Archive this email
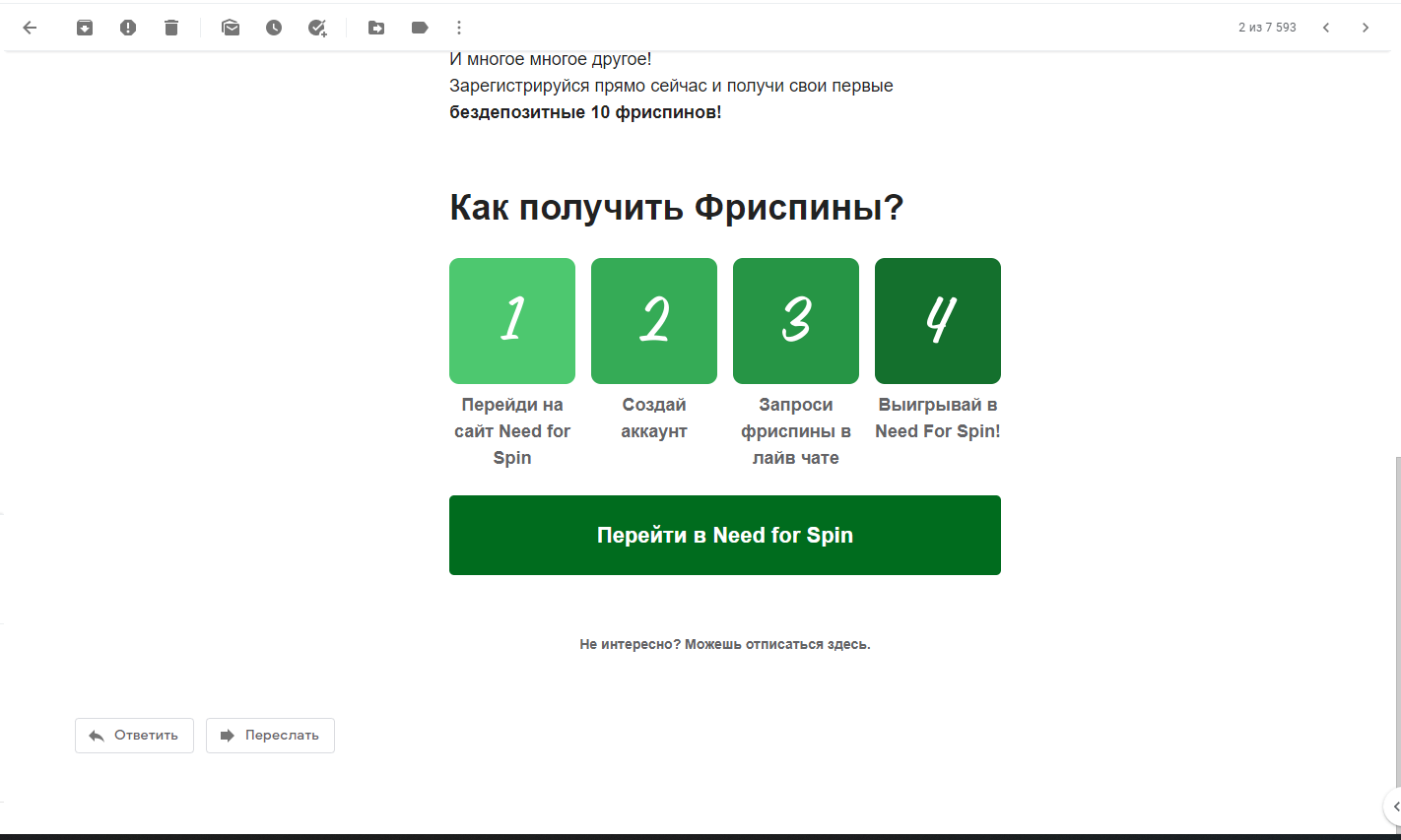Image resolution: width=1401 pixels, height=840 pixels. (x=85, y=28)
